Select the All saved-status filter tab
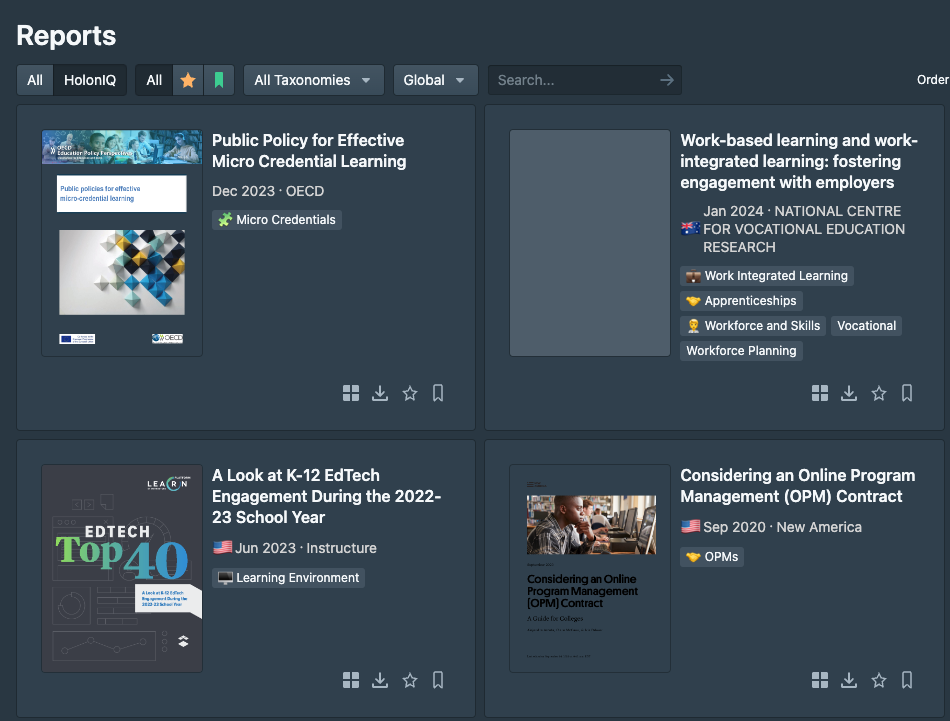This screenshot has height=721, width=950. click(154, 80)
